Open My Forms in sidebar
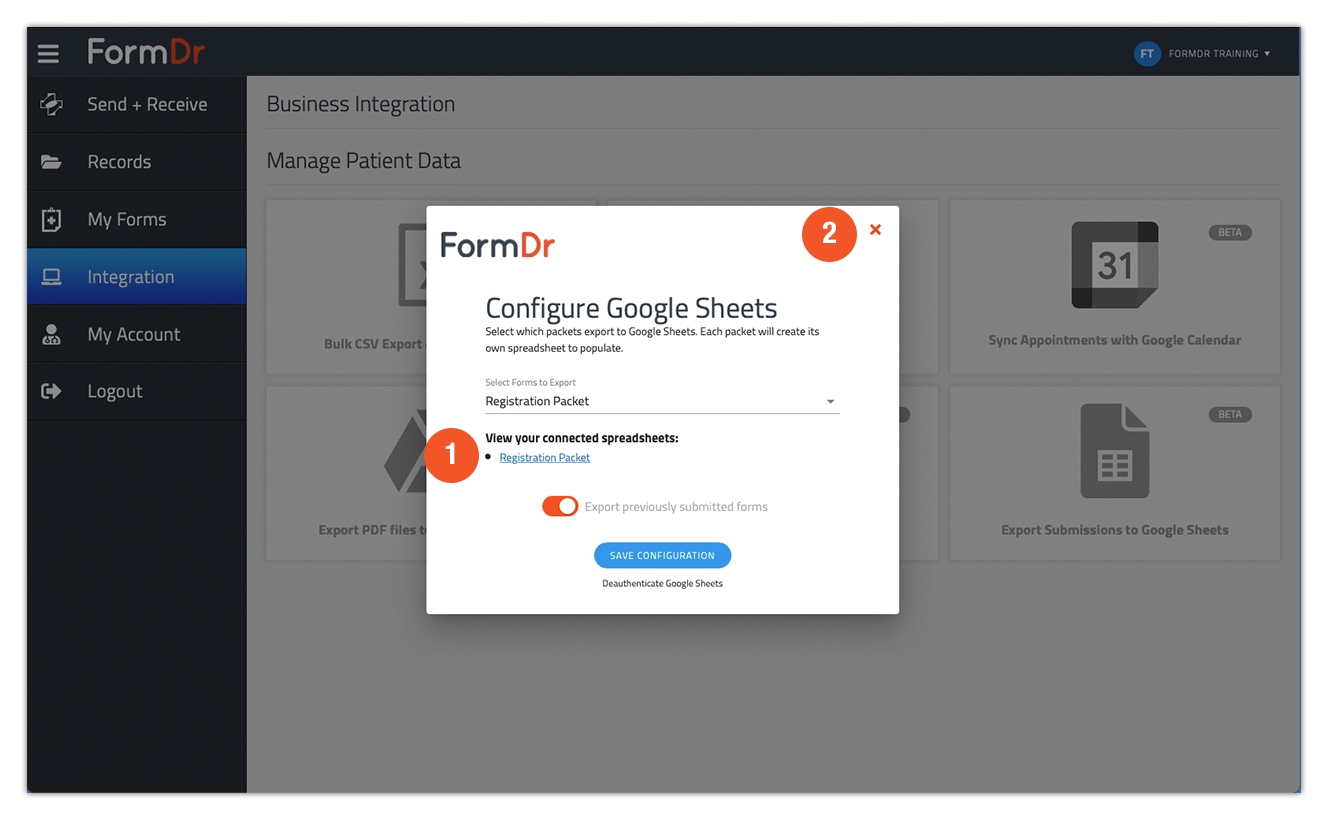The width and height of the screenshot is (1323, 813). 137,219
